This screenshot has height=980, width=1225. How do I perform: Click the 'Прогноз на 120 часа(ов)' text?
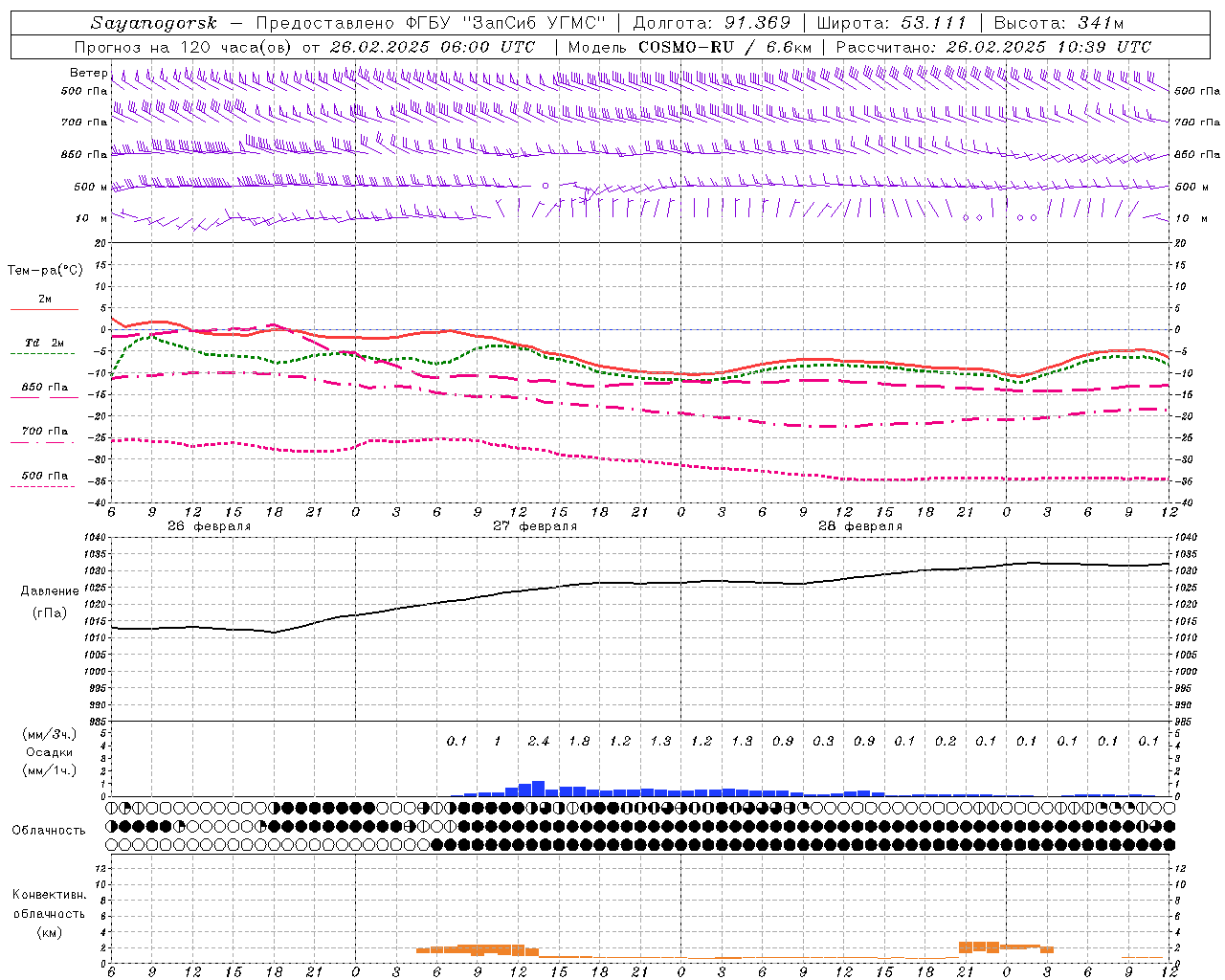[x=184, y=47]
